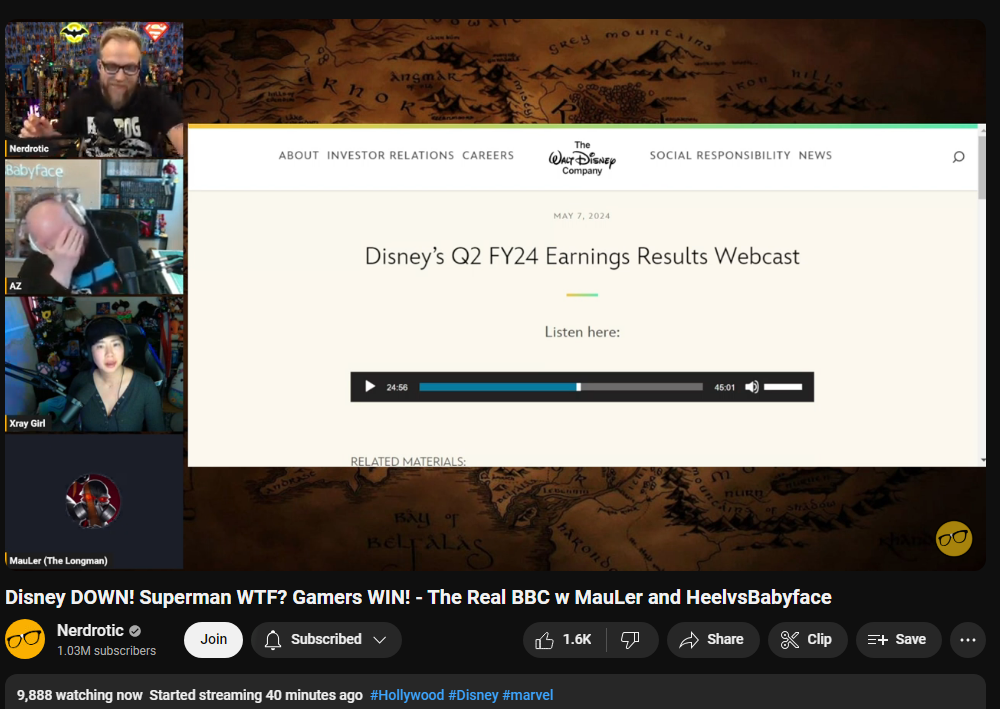Play the Disney earnings webcast audio
Image resolution: width=1000 pixels, height=709 pixels.
click(x=370, y=386)
